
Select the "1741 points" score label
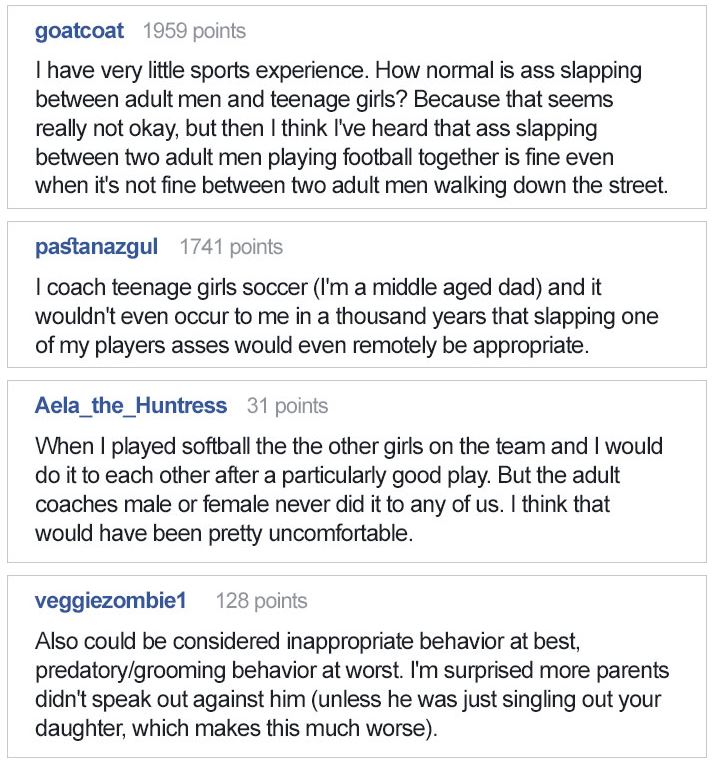tap(231, 247)
